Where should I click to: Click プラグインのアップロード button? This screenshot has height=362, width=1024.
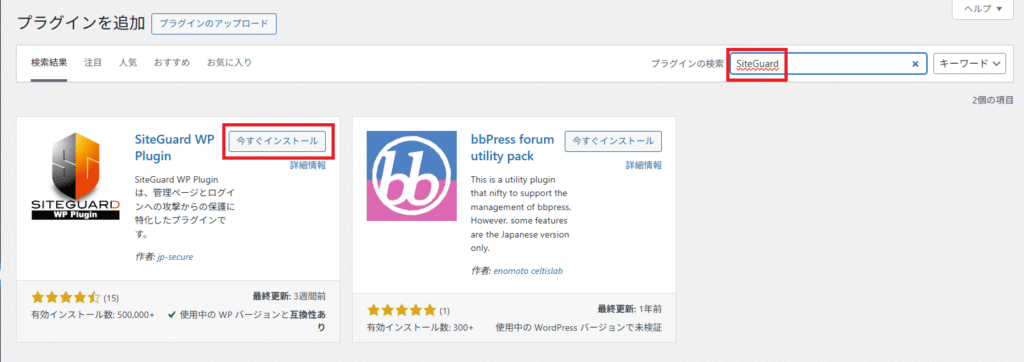click(214, 23)
